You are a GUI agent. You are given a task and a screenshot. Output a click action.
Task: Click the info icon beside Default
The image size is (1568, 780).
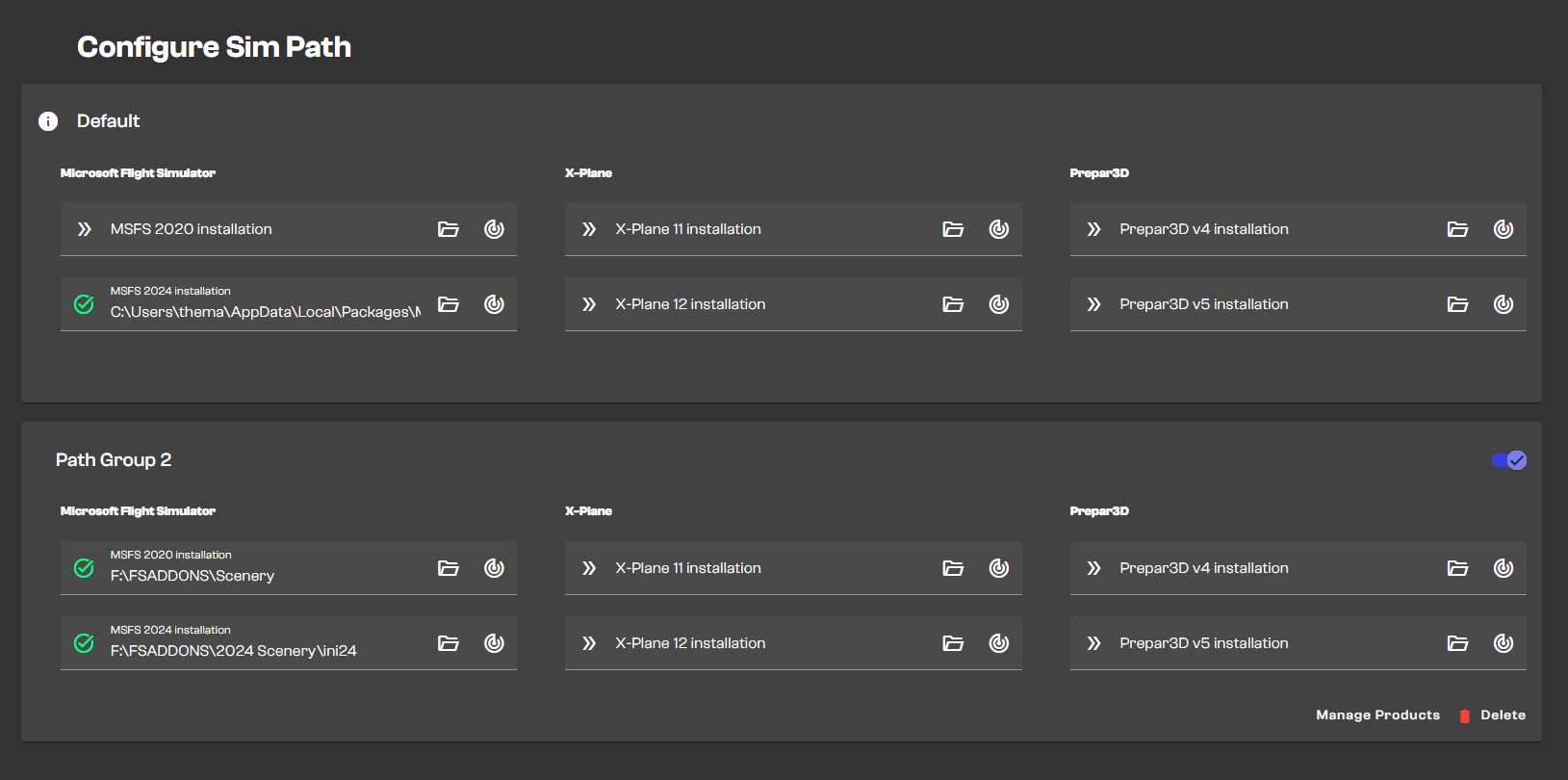48,121
